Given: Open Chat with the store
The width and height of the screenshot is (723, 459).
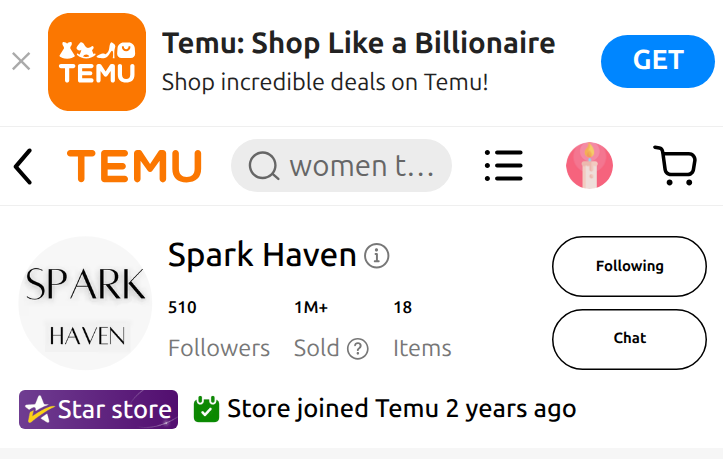Looking at the screenshot, I should coord(629,339).
